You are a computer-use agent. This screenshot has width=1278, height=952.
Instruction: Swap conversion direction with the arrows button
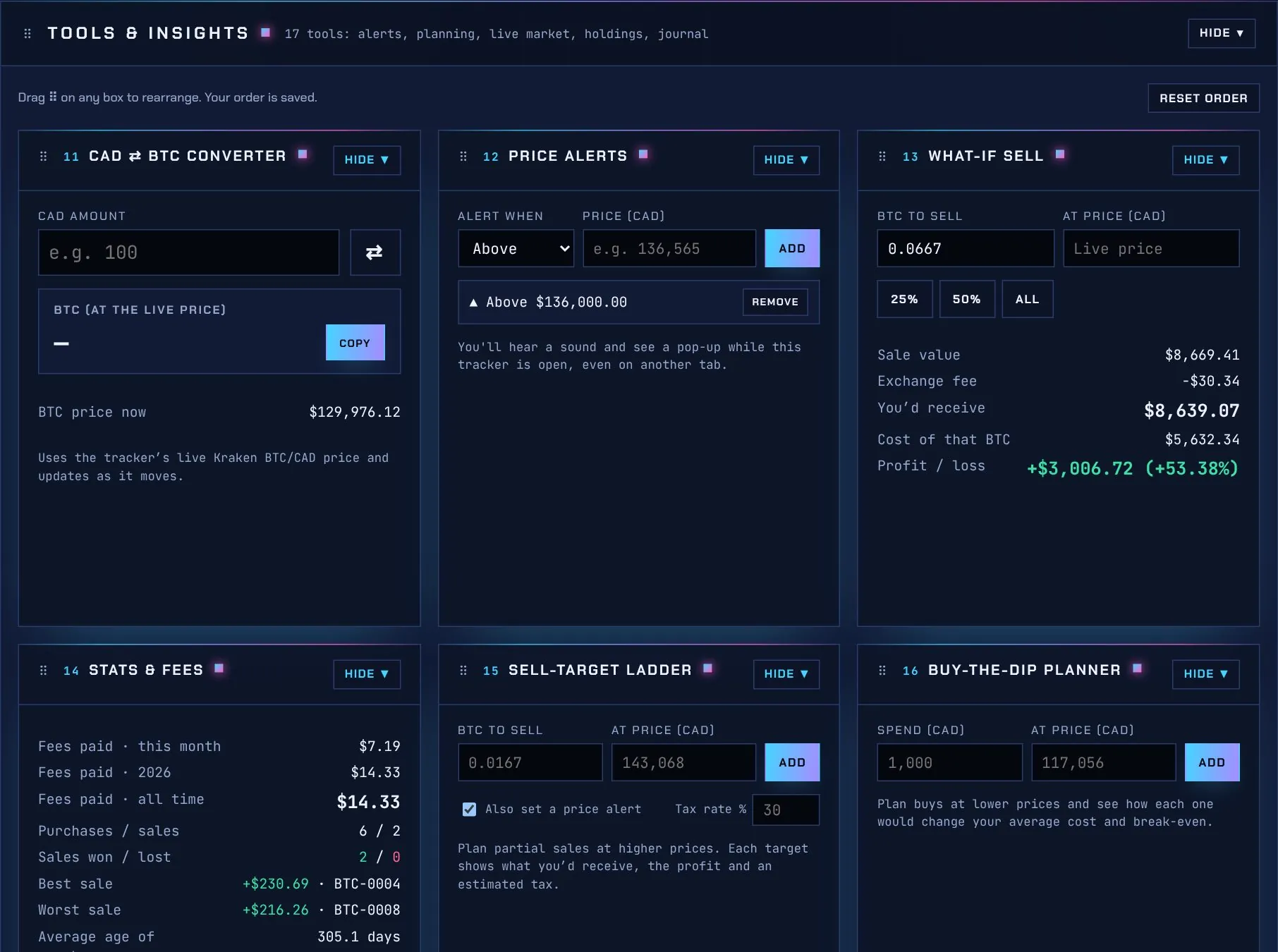375,252
